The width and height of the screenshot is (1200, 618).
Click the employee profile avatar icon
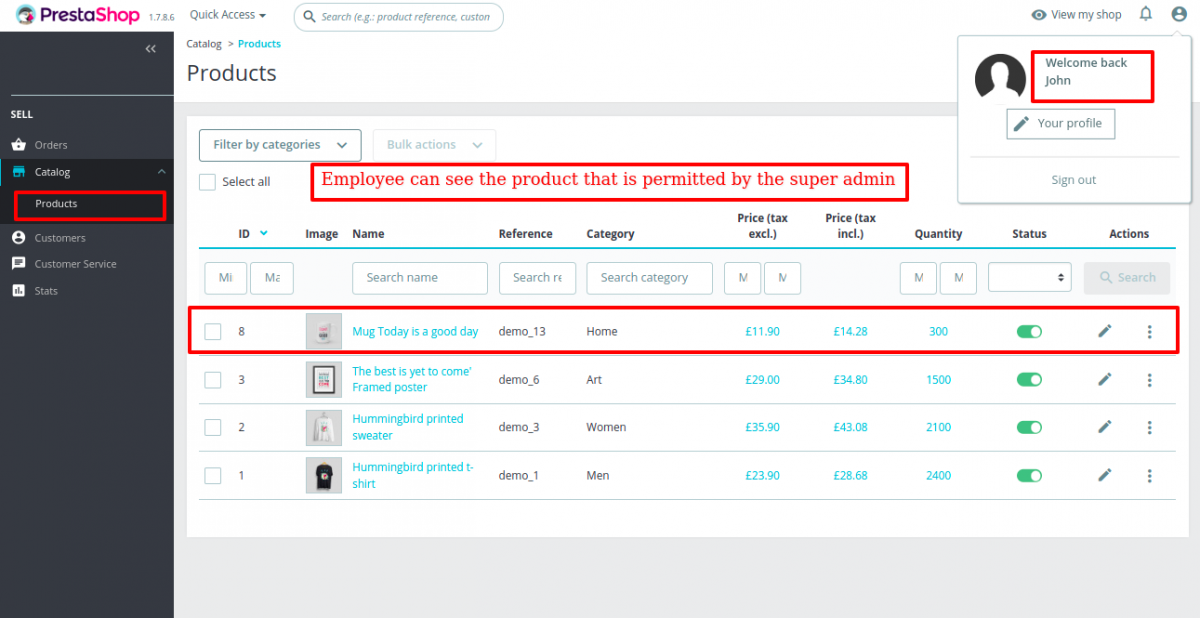[1178, 14]
